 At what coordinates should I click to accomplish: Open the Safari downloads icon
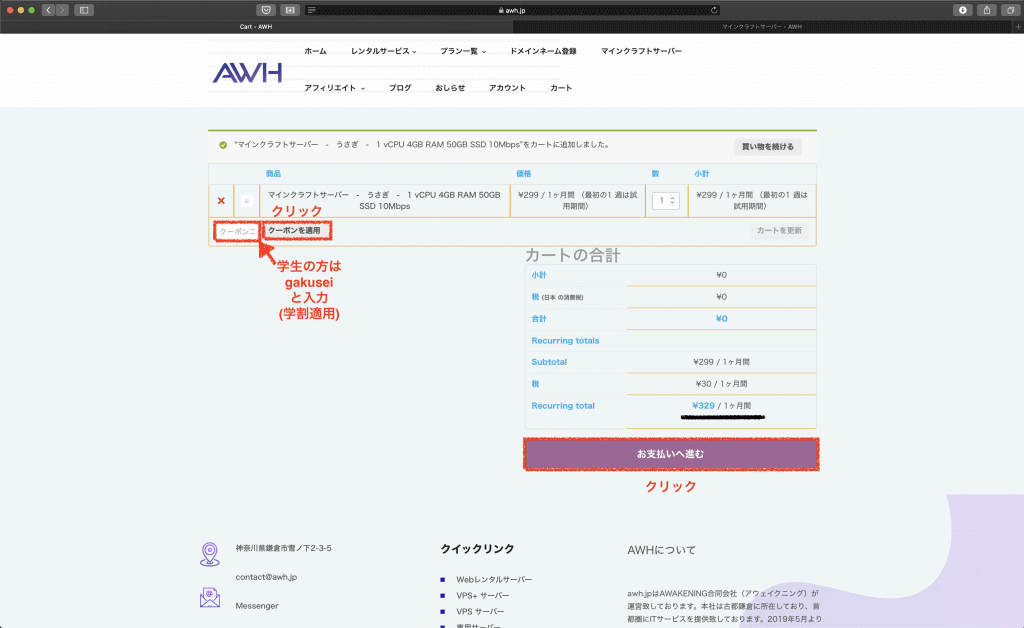(963, 10)
